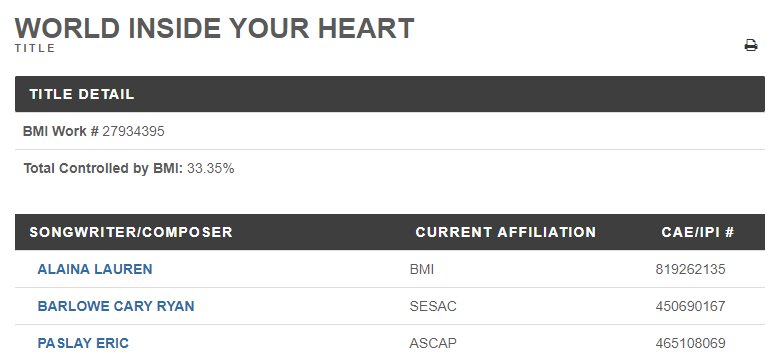The height and width of the screenshot is (361, 781).
Task: Click the ASCAP affiliation cell
Action: pos(433,343)
